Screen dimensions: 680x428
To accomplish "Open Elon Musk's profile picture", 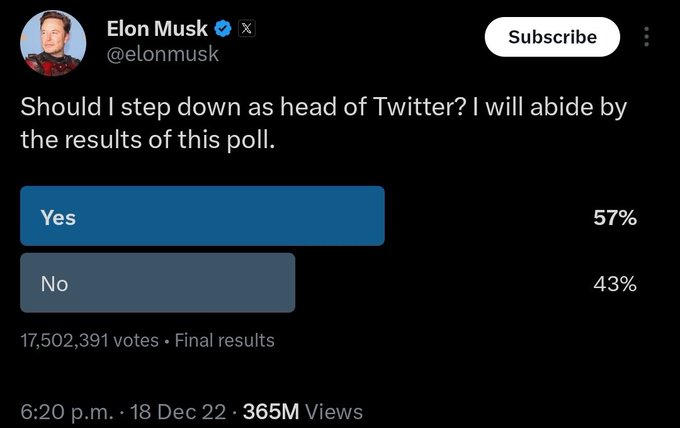I will pos(53,43).
